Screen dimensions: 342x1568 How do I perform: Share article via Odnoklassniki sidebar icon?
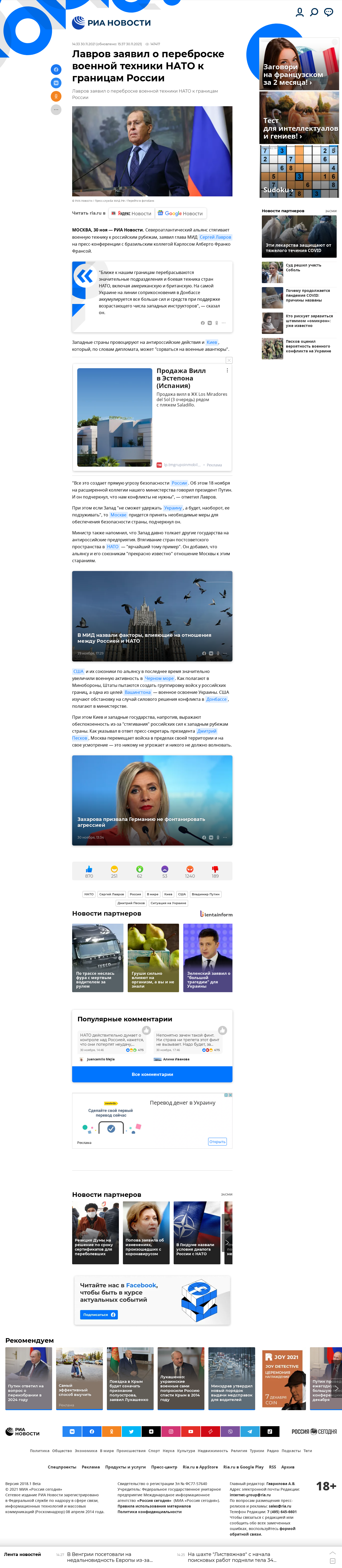coord(56,96)
